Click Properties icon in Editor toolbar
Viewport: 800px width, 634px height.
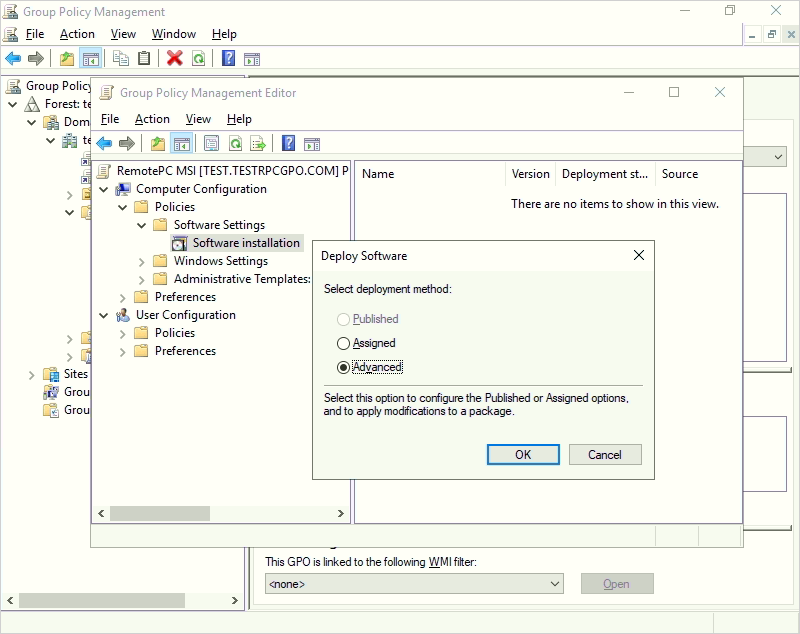[x=211, y=143]
